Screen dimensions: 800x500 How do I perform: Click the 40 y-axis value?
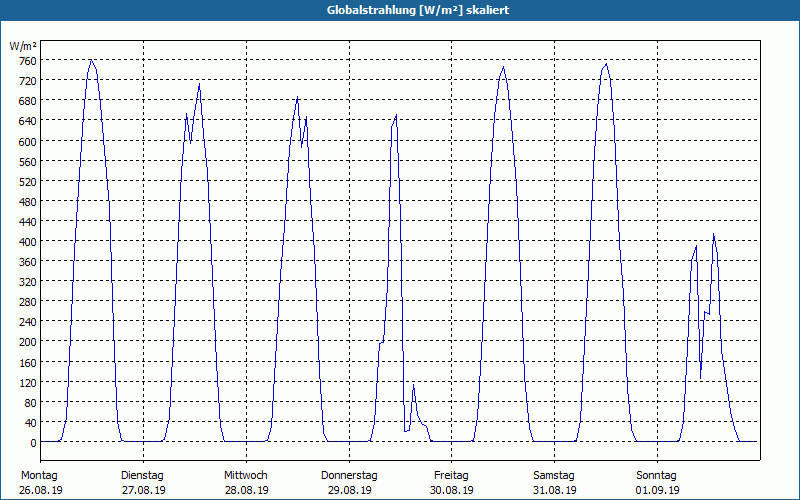click(x=31, y=423)
